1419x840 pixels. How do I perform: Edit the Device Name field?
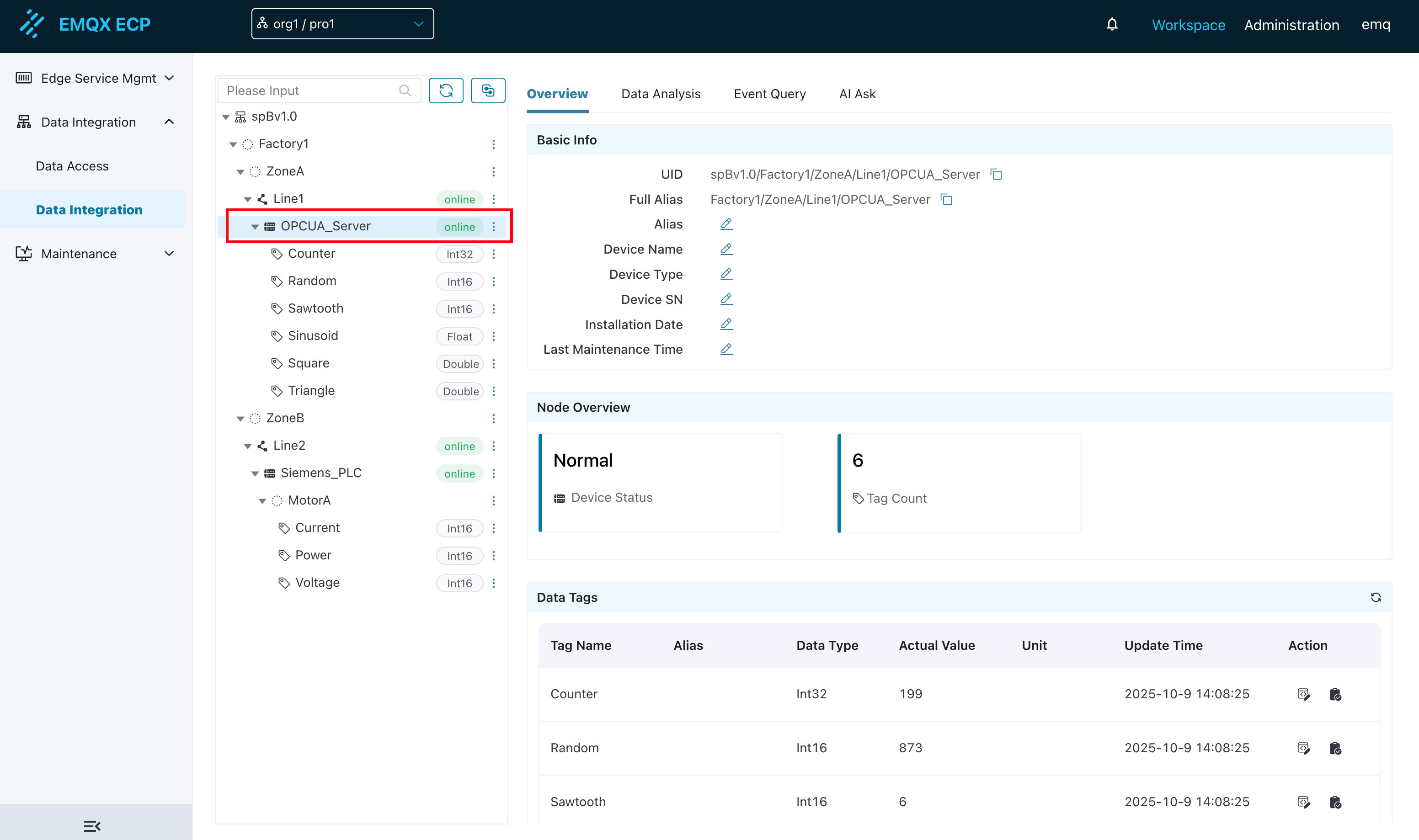(726, 249)
